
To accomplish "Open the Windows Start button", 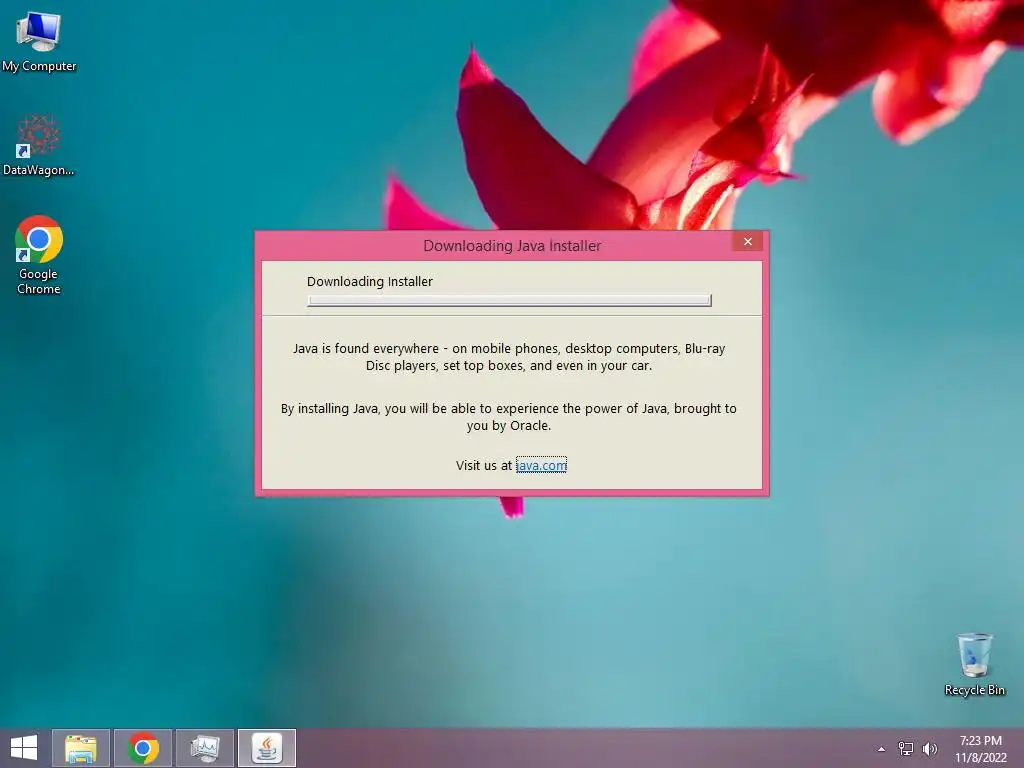I will tap(24, 748).
